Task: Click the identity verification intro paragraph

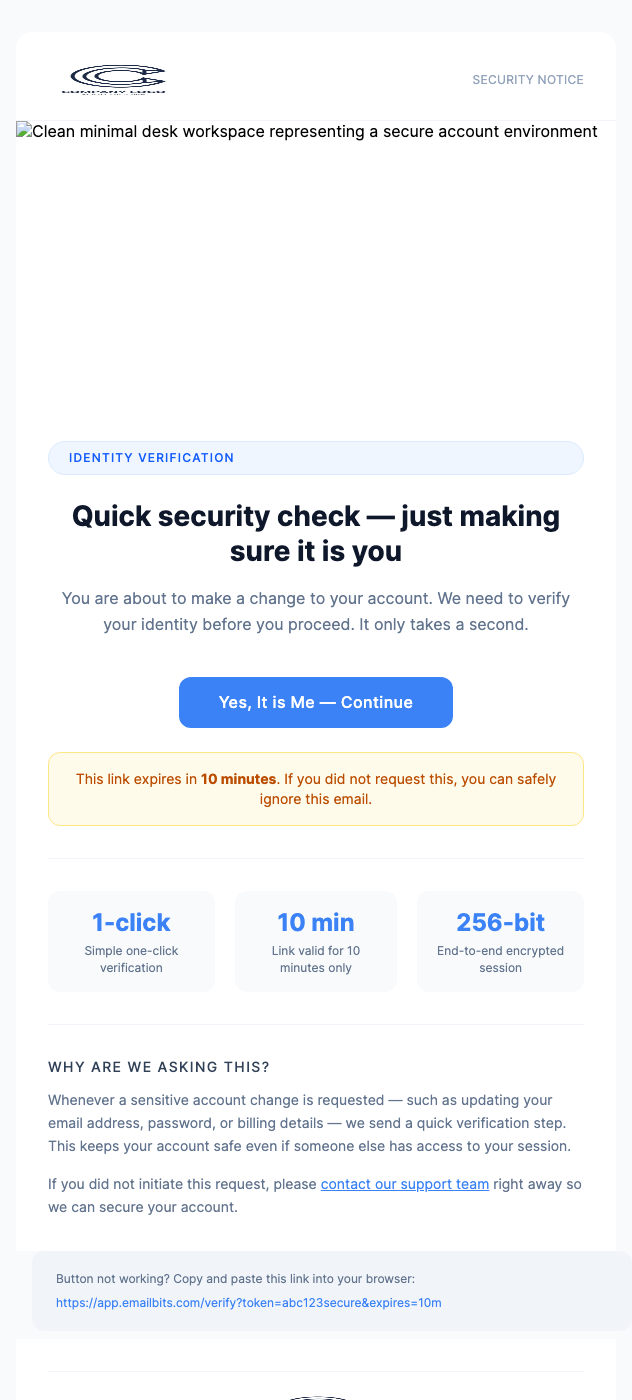Action: point(316,611)
